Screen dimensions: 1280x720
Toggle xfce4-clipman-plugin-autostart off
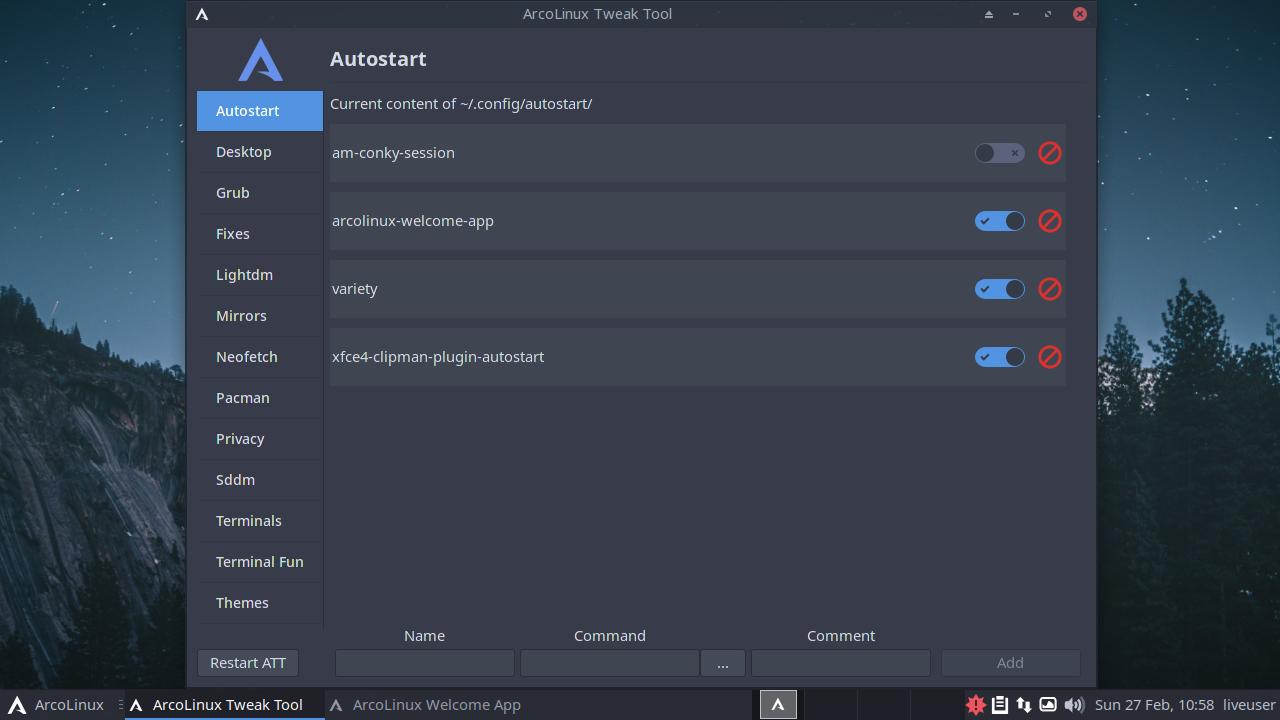(x=999, y=357)
